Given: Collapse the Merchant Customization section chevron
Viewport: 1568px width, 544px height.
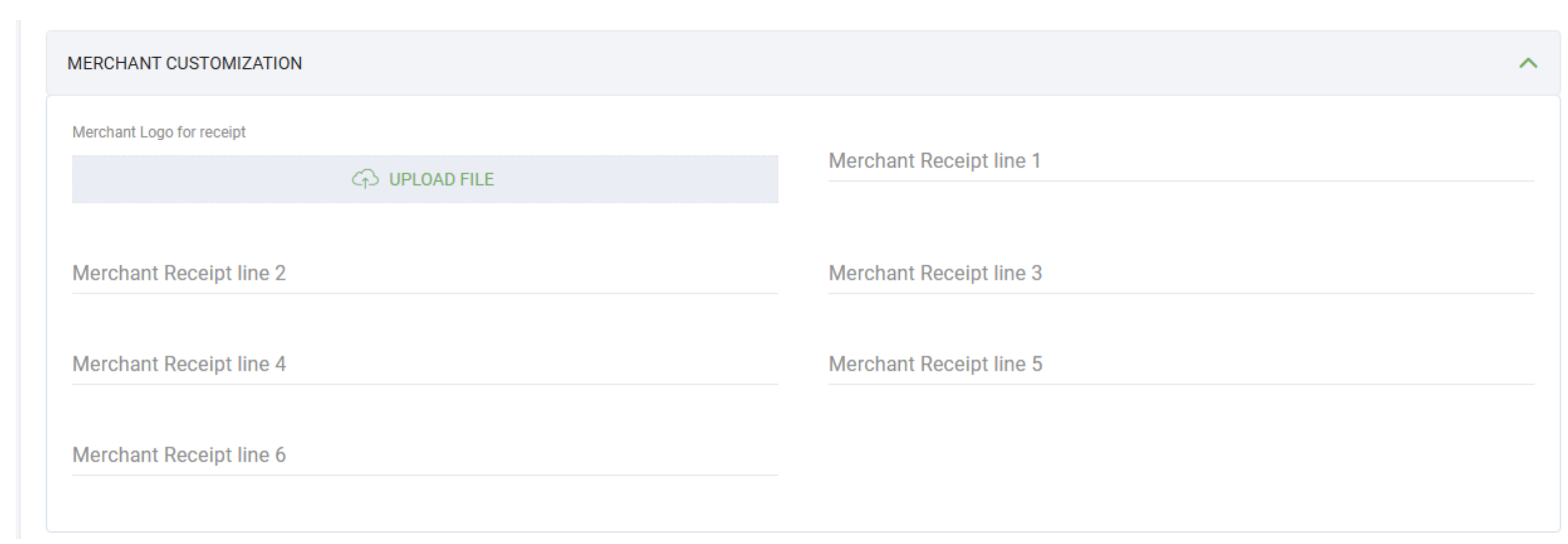Looking at the screenshot, I should point(1528,63).
